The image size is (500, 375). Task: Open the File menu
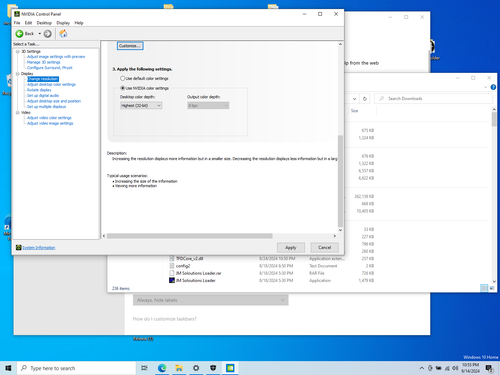click(x=17, y=23)
